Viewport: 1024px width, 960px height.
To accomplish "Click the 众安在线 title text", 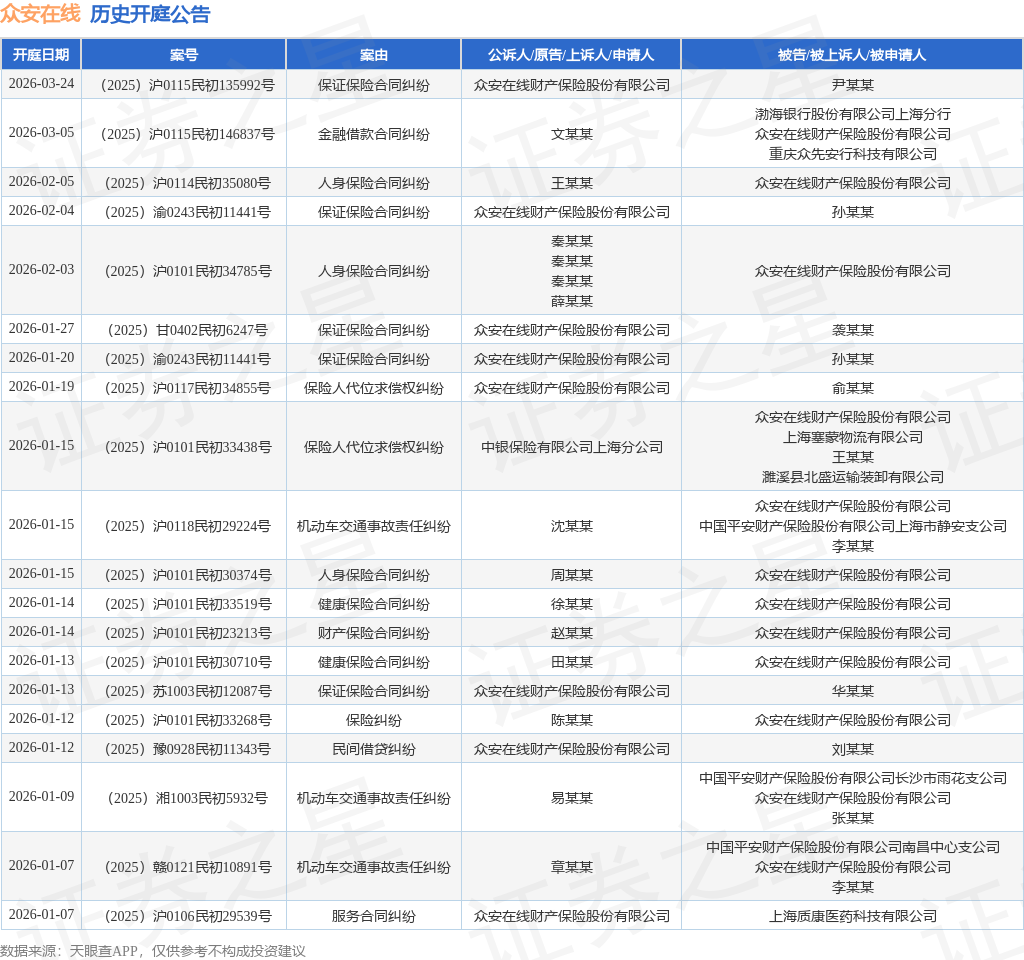I will tap(40, 14).
